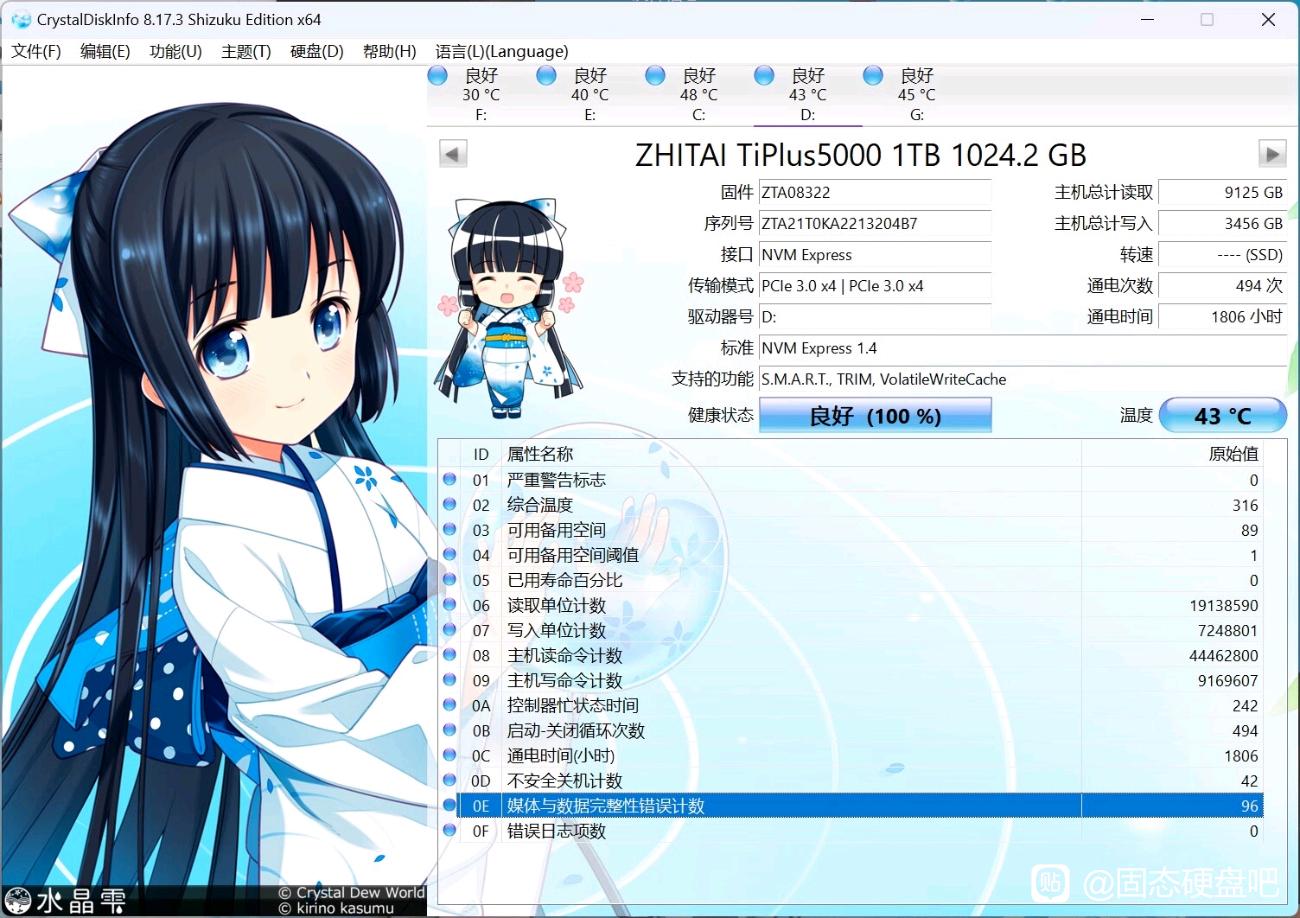Click the status orb for attribute 04 可用备用空间阈值
This screenshot has height=918, width=1300.
pos(450,555)
